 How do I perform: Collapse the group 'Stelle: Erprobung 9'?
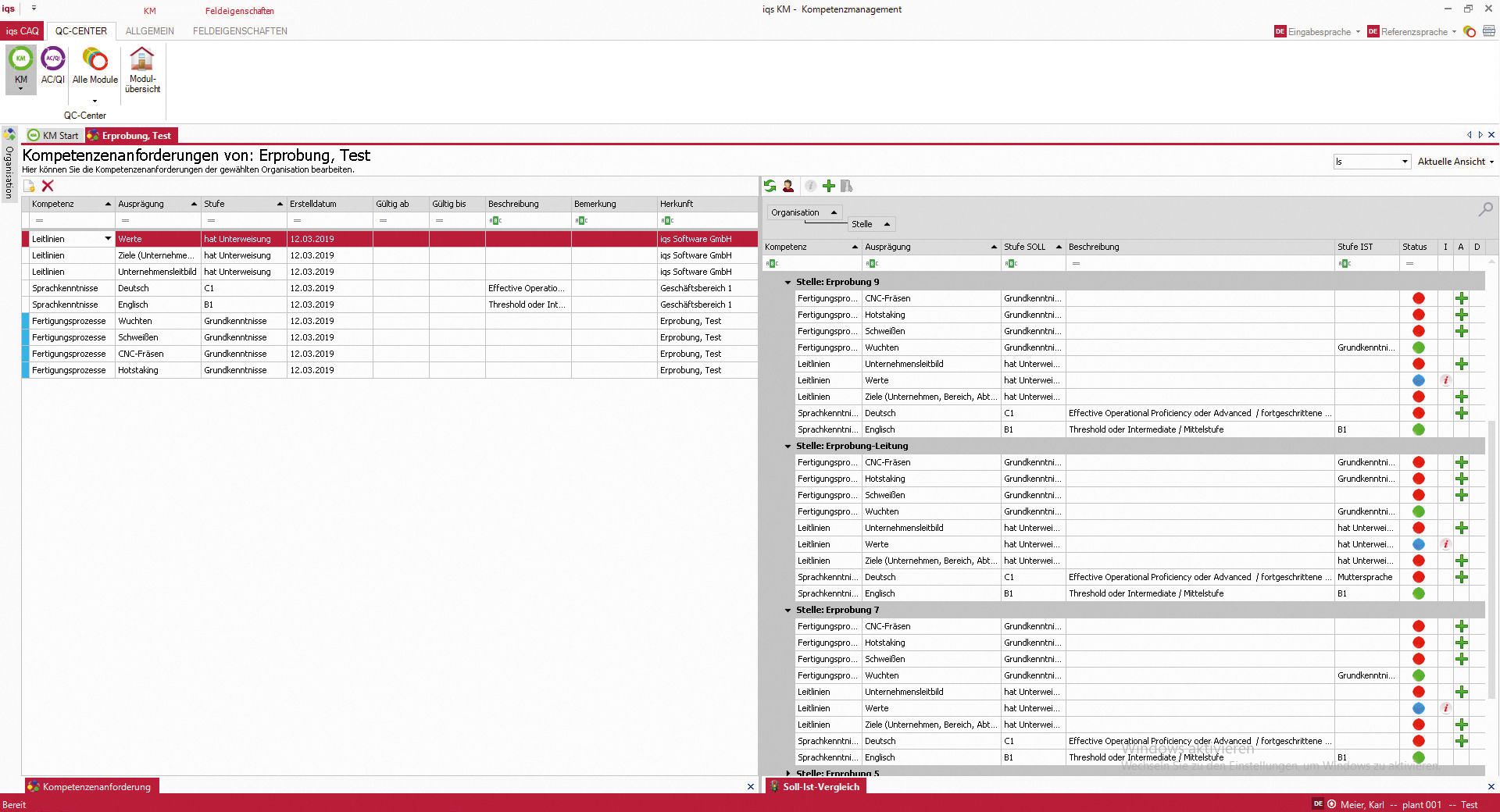coord(787,282)
